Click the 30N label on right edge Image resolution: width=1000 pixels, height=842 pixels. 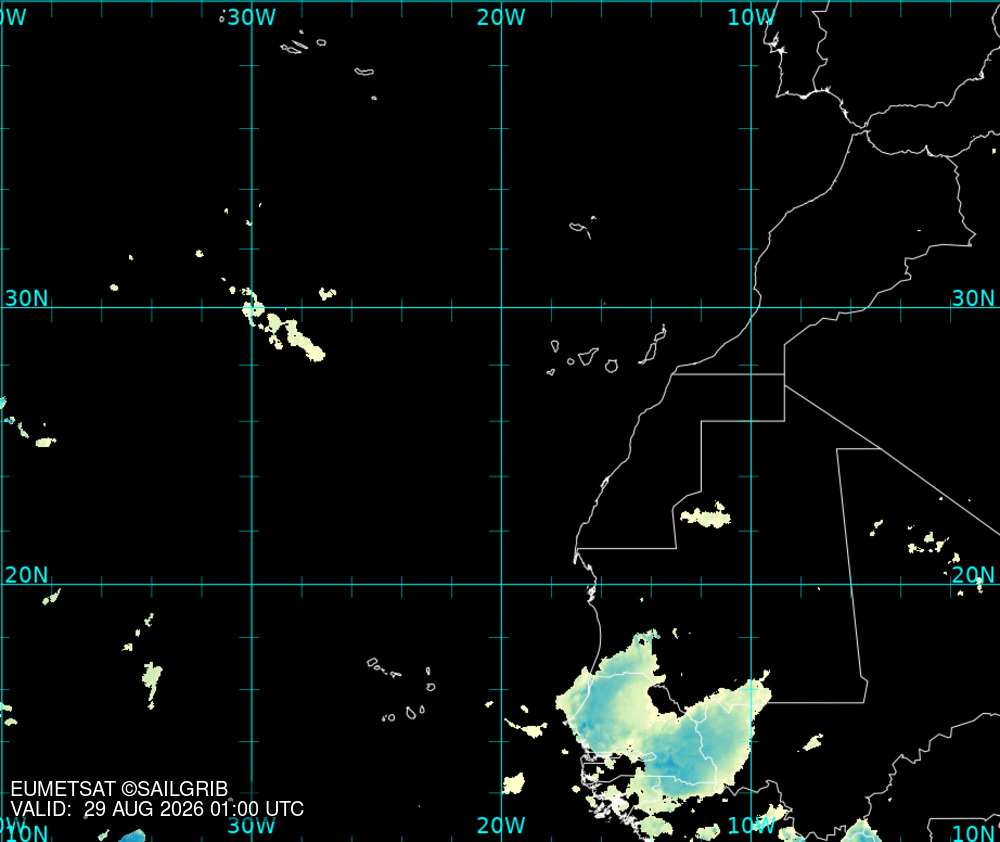pyautogui.click(x=973, y=298)
